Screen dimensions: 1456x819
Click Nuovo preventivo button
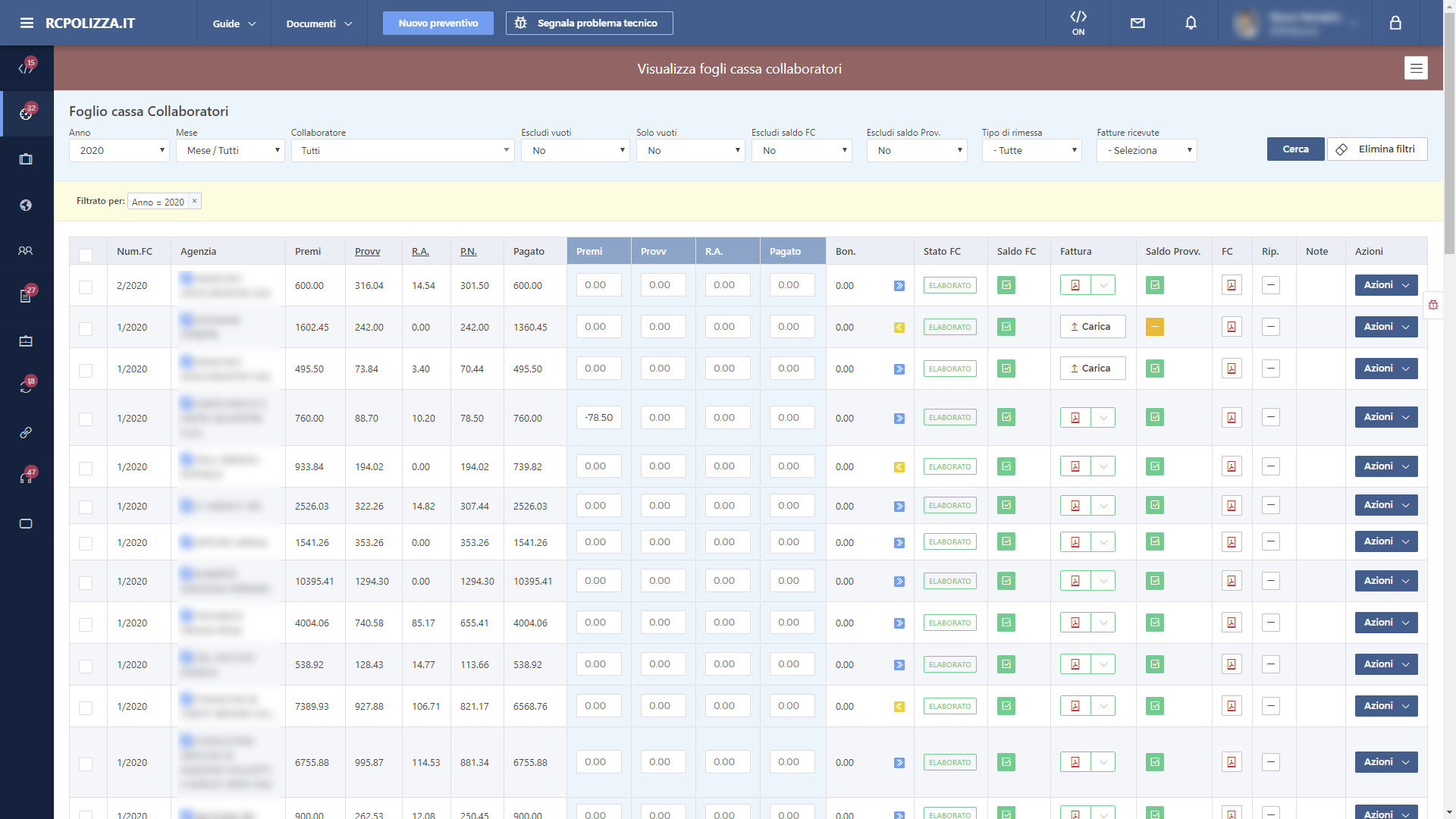[x=438, y=23]
